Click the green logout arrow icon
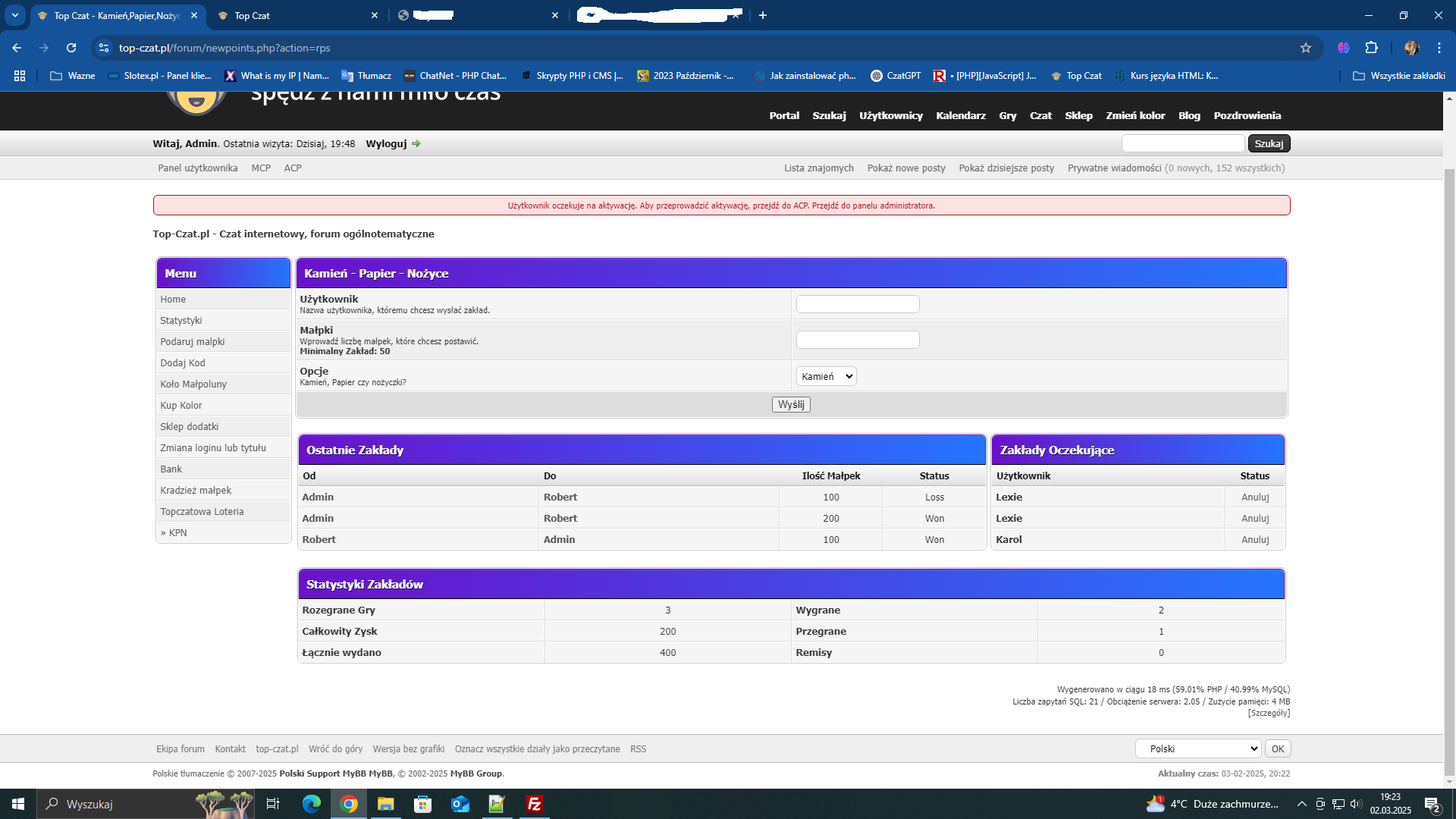 [x=416, y=143]
